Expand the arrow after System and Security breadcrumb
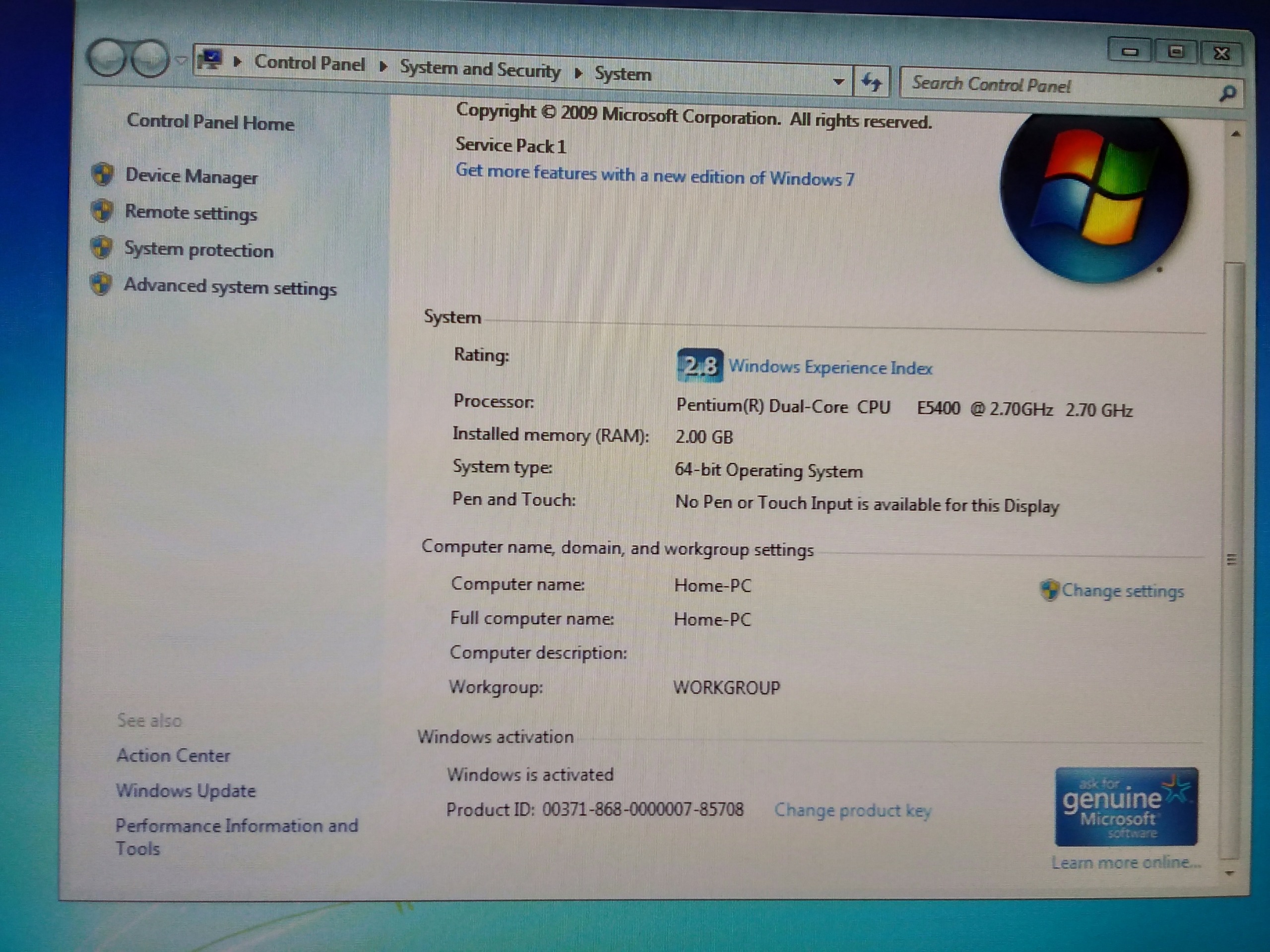This screenshot has height=952, width=1270. pos(578,73)
